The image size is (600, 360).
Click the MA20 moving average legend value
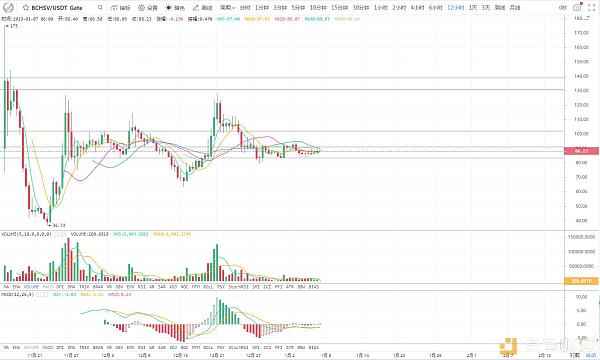coord(287,19)
